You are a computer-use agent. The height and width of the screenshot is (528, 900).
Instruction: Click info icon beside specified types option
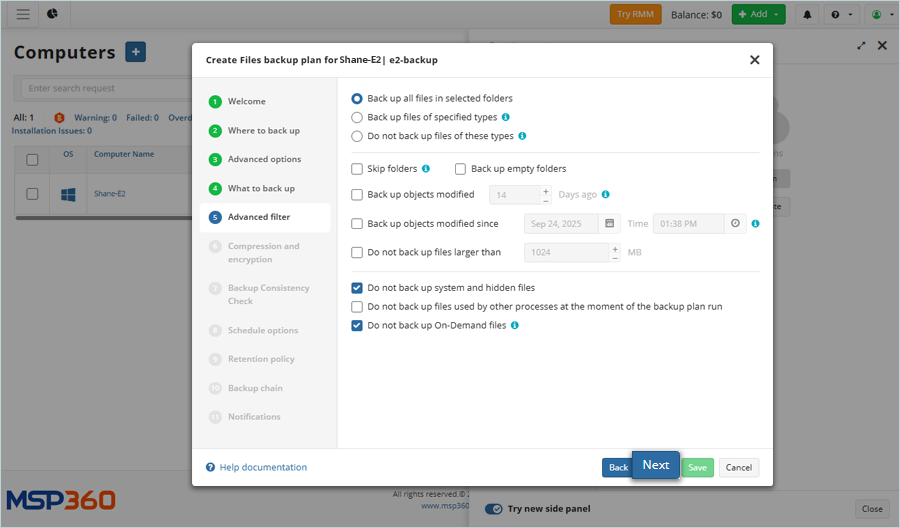[x=506, y=117]
